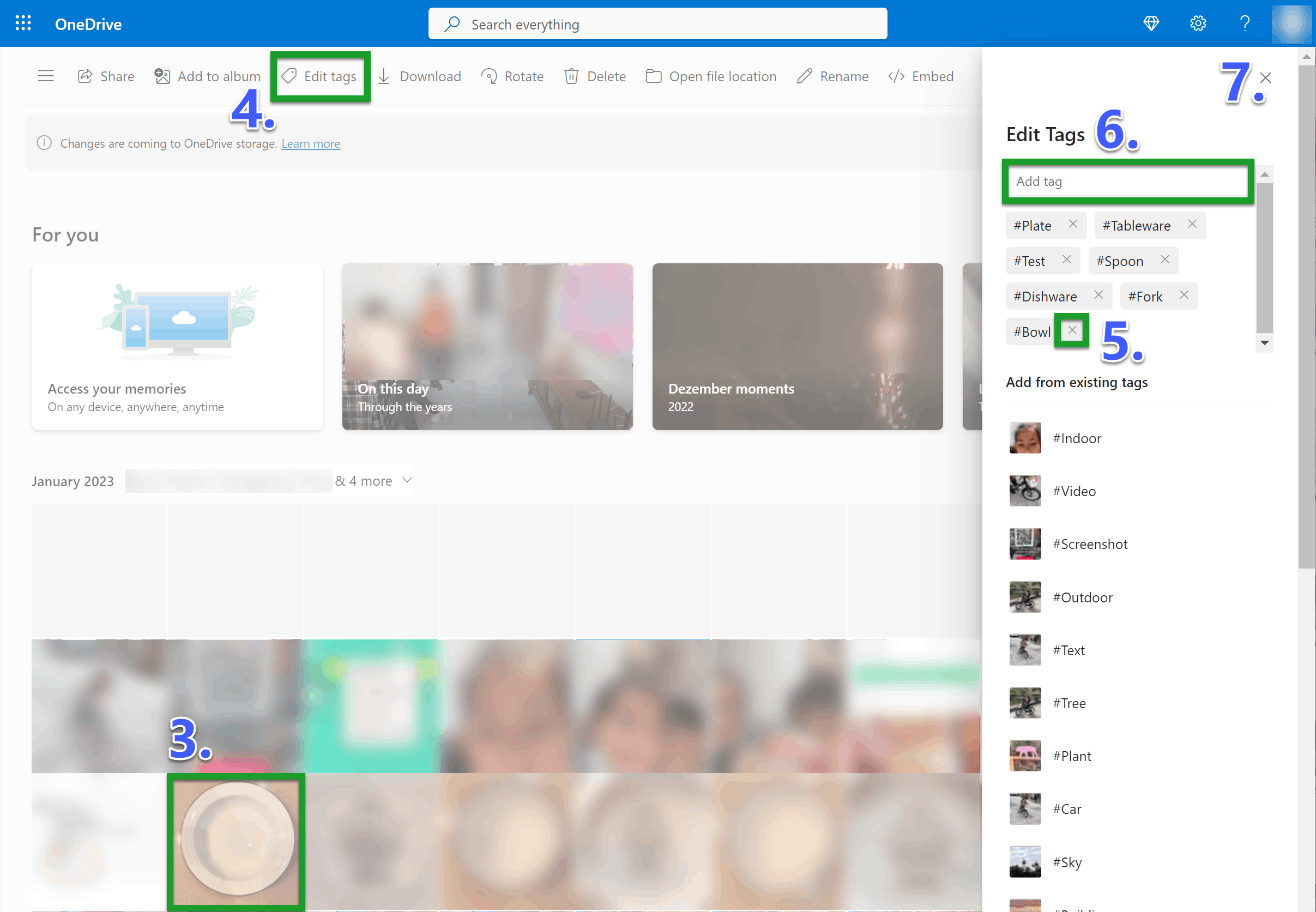
Task: Click the Add tag input field
Action: click(1127, 182)
